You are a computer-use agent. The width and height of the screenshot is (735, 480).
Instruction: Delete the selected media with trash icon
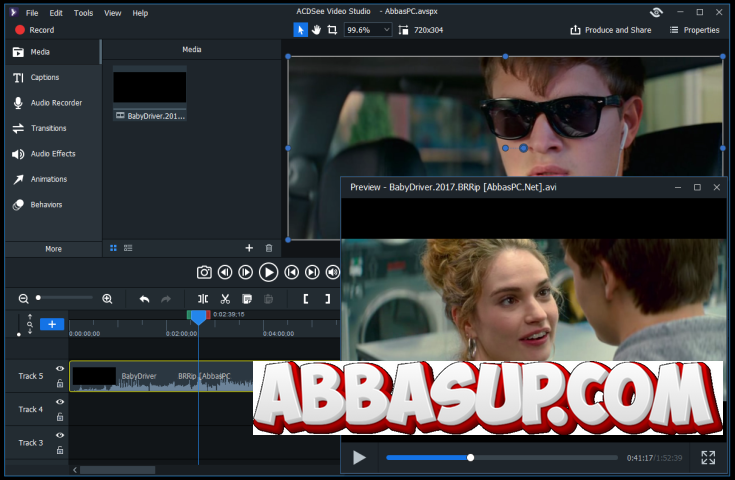268,248
